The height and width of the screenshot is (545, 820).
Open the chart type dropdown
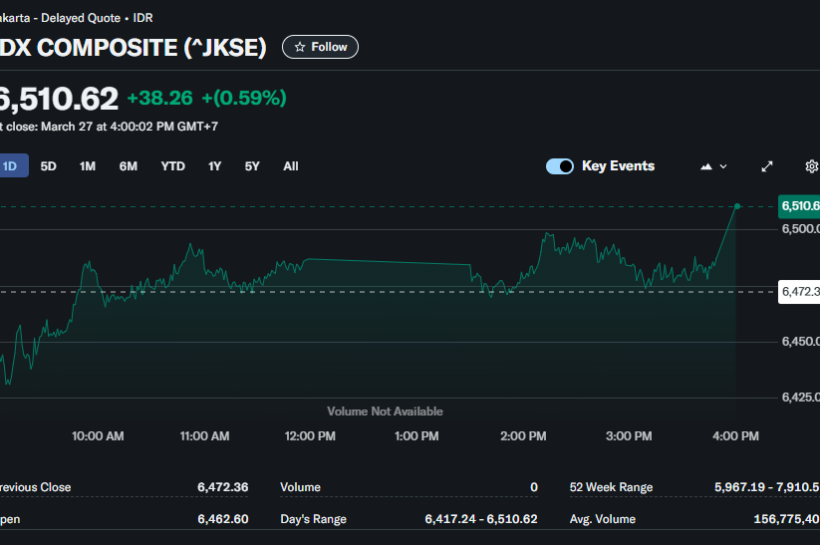713,166
